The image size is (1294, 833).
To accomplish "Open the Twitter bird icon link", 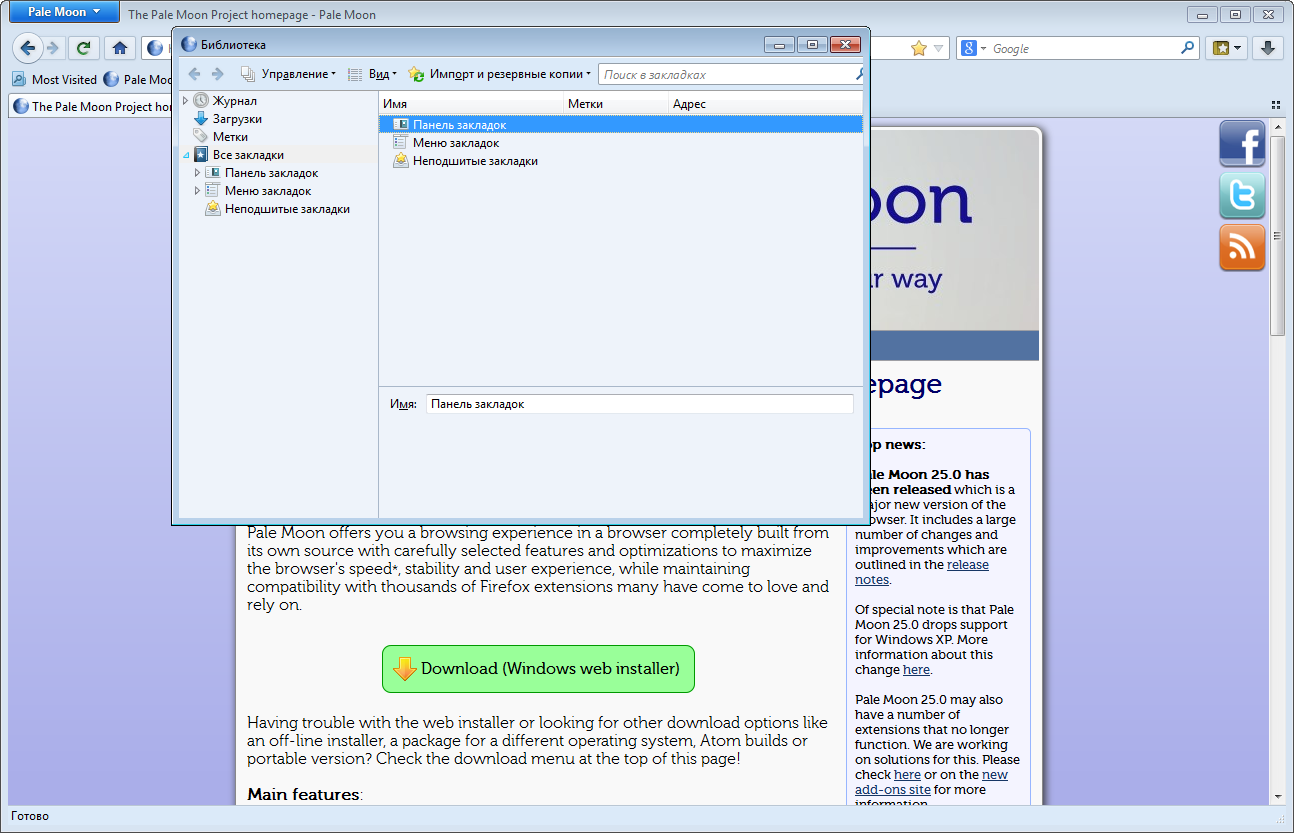I will coord(1242,195).
